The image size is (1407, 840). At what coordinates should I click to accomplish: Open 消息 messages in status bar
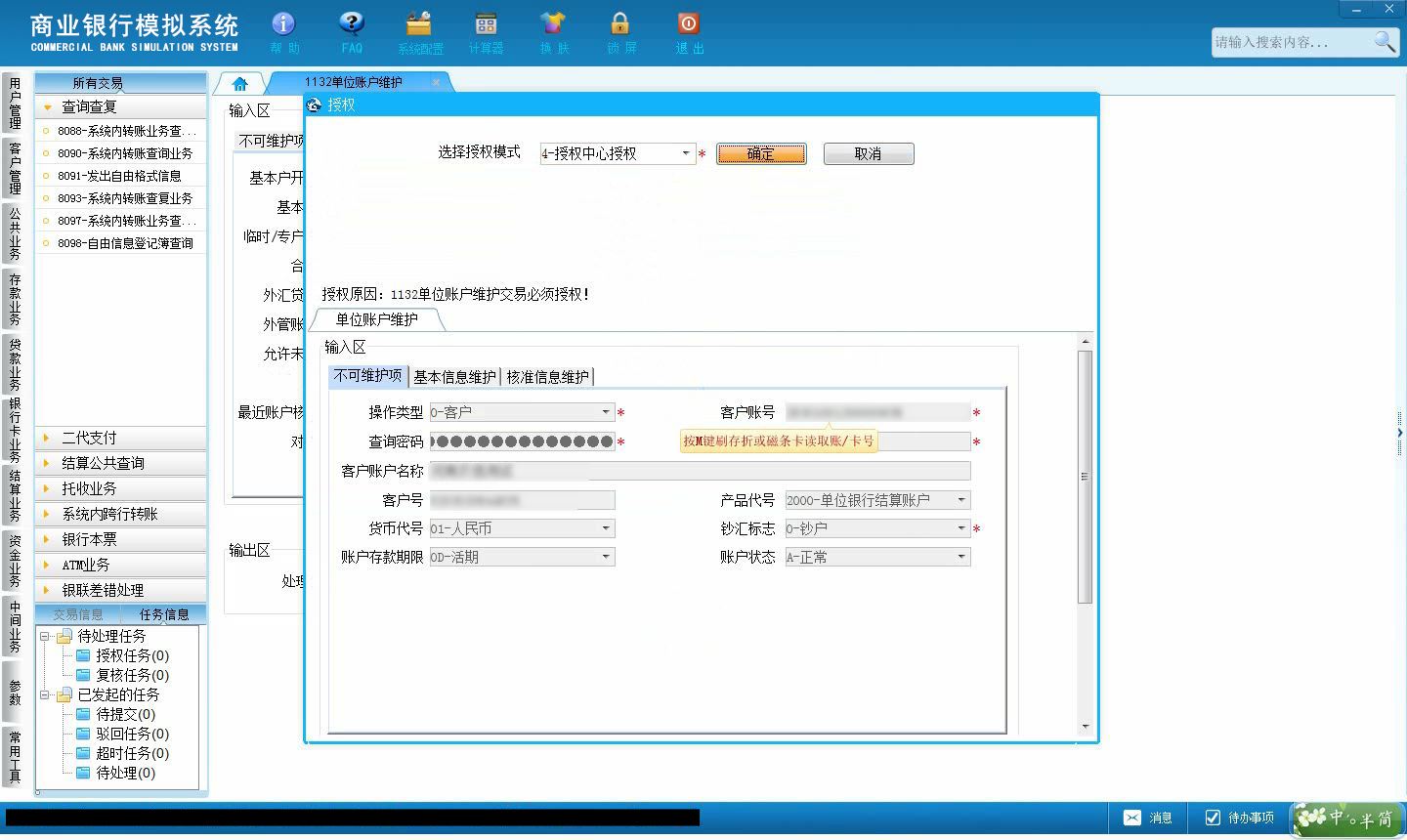tap(1148, 818)
